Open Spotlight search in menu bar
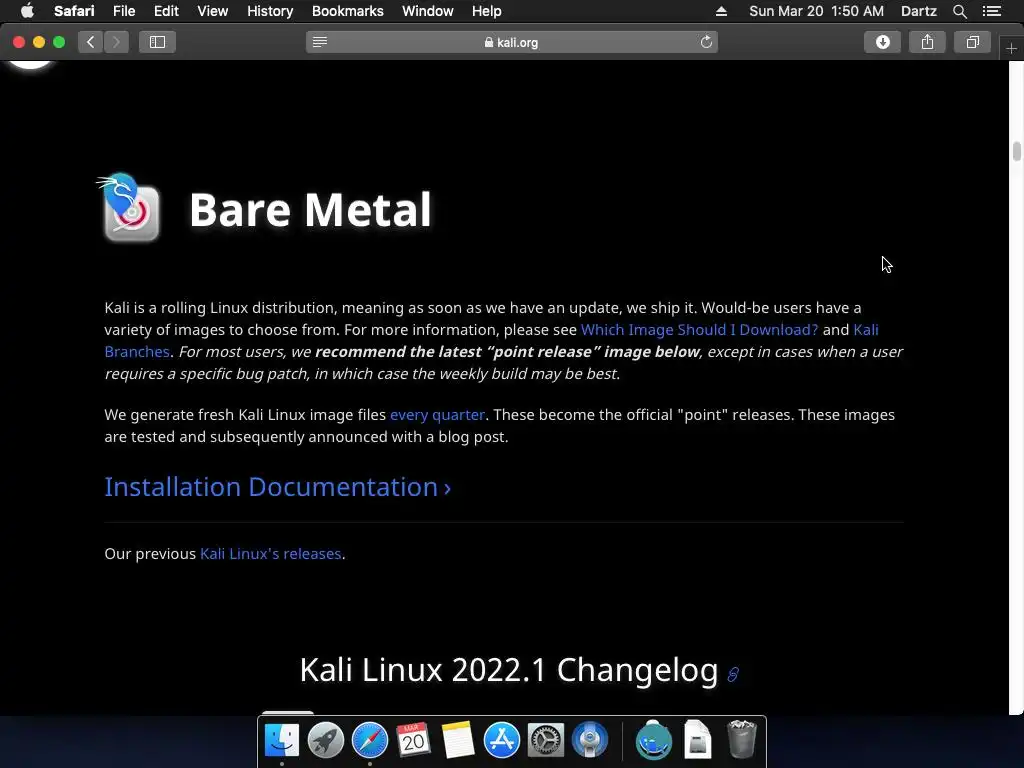Screen dimensions: 1024x768 coord(959,11)
